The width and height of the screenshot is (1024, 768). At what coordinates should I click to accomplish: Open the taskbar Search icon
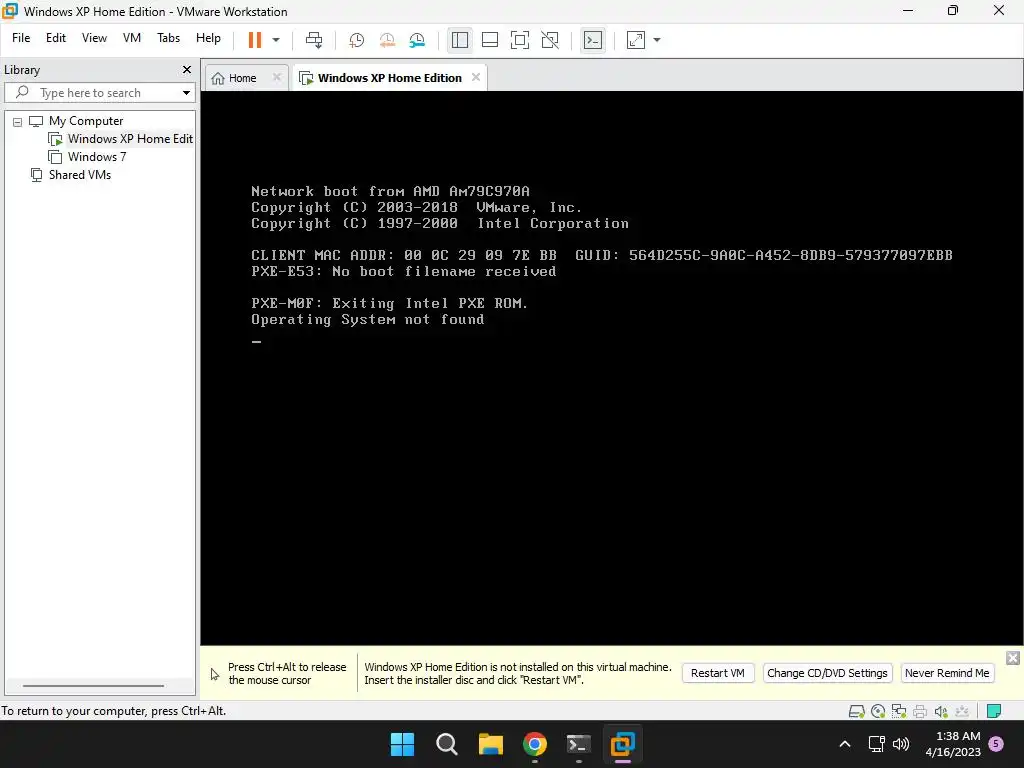point(447,744)
